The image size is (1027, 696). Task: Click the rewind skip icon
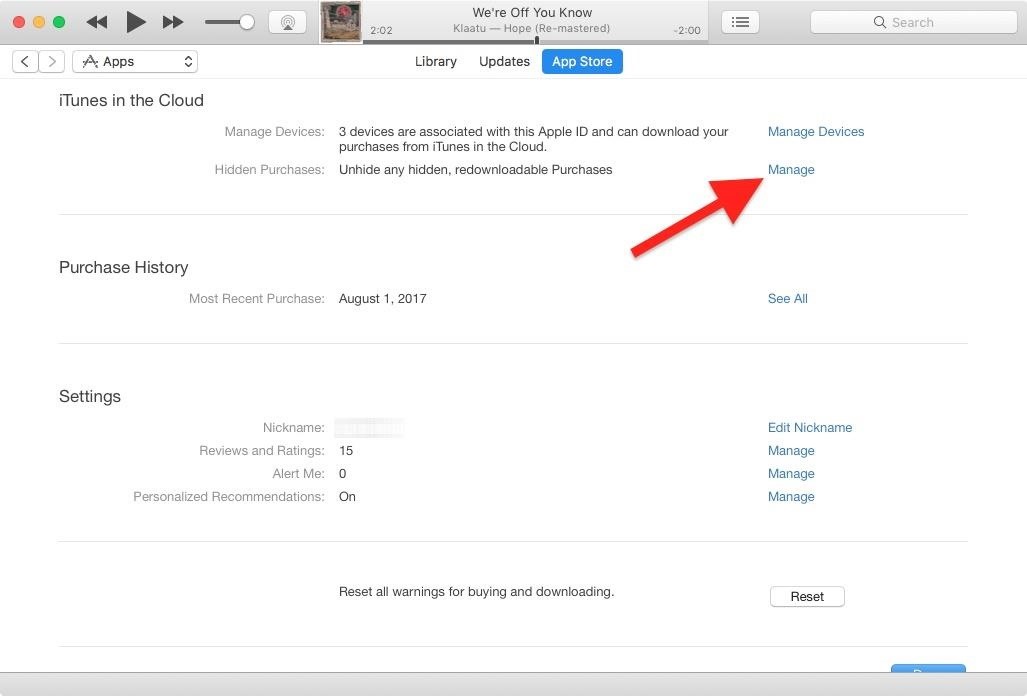coord(96,21)
